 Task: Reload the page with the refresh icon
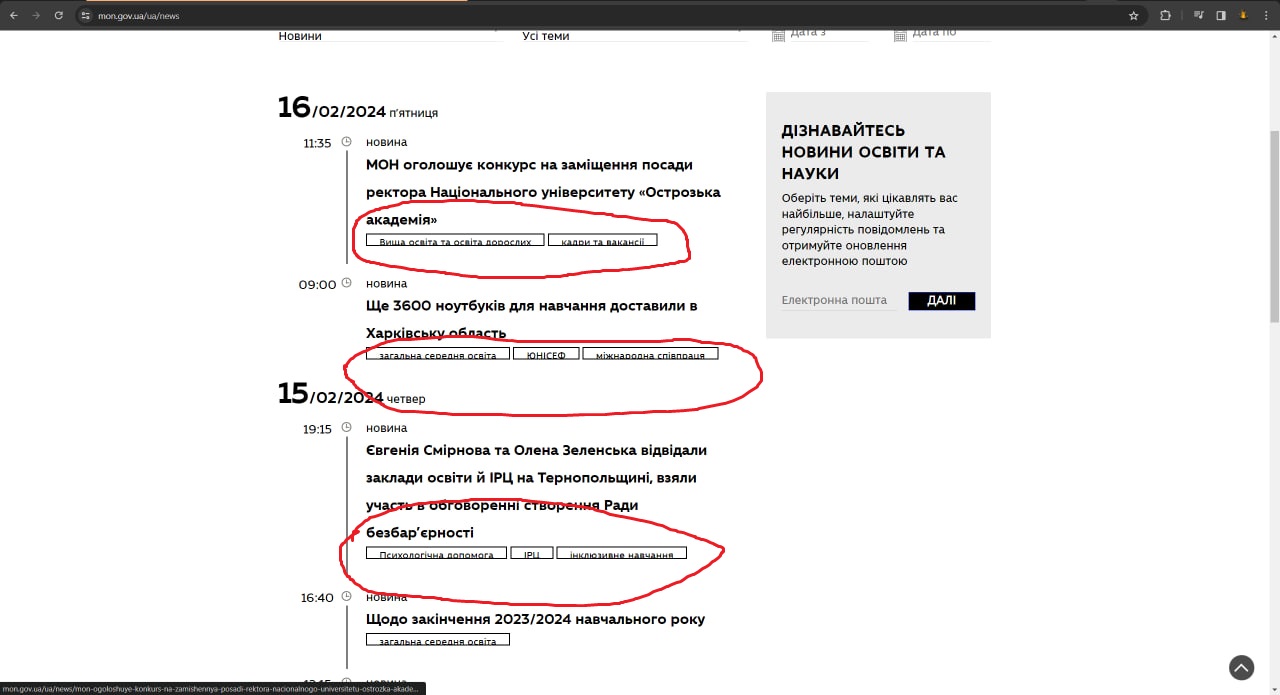(x=58, y=16)
